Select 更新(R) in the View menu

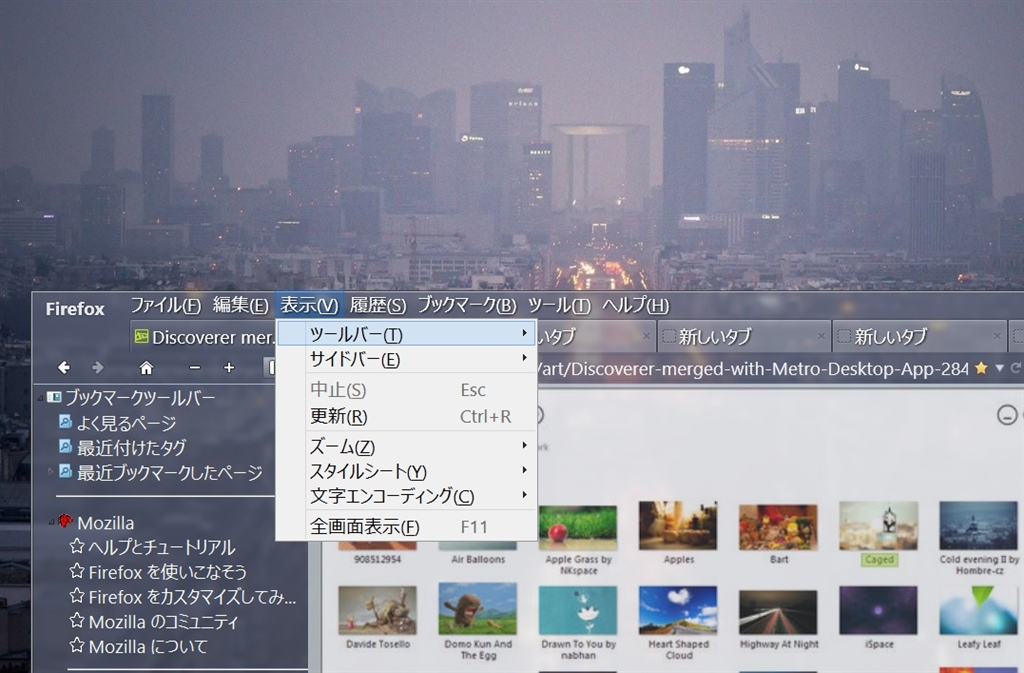(406, 416)
